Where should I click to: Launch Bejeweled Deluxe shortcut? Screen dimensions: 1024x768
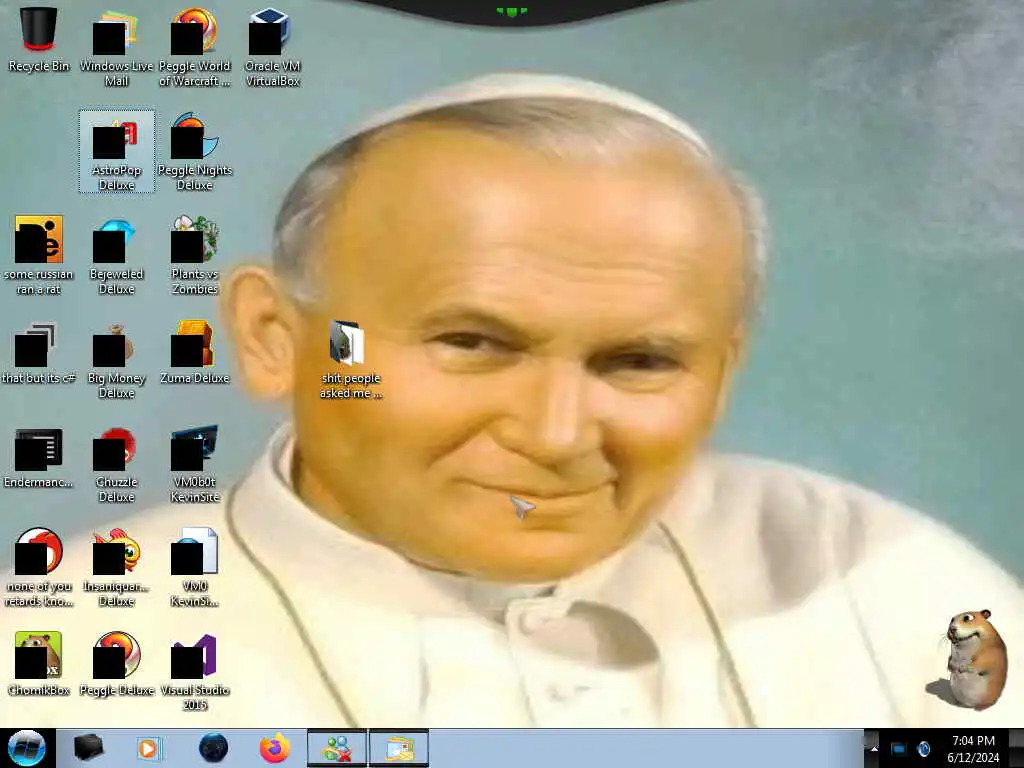click(116, 255)
